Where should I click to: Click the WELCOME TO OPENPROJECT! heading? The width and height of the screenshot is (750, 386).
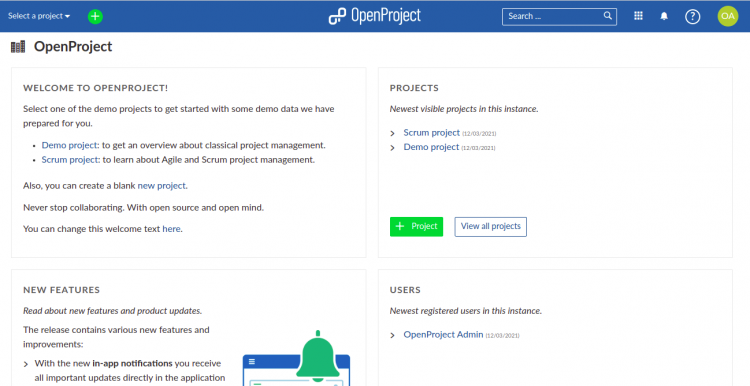point(95,88)
